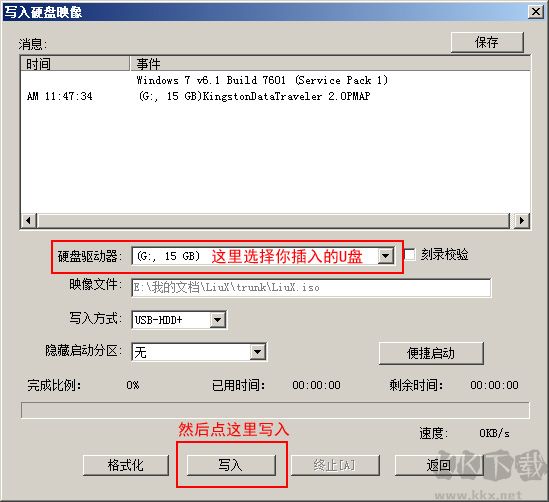This screenshot has height=502, width=549.
Task: Click the 写入 (Write) button
Action: pos(231,465)
